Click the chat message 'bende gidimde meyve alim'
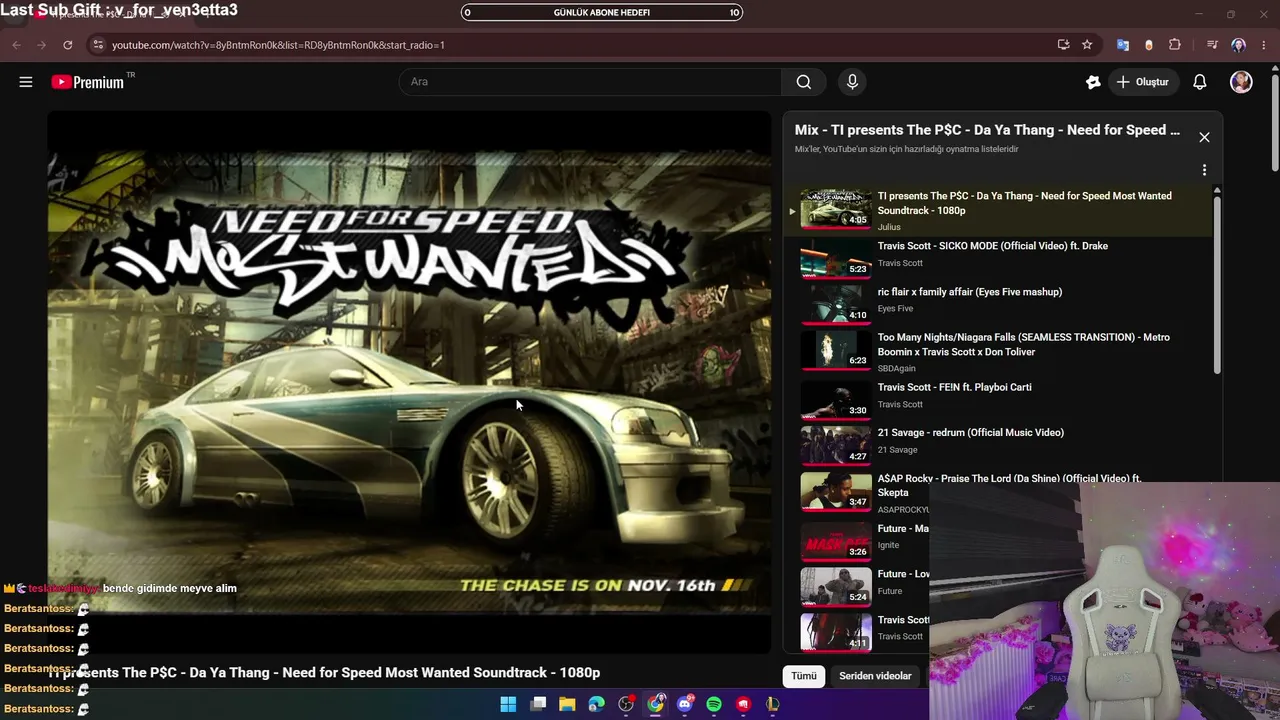 [170, 588]
